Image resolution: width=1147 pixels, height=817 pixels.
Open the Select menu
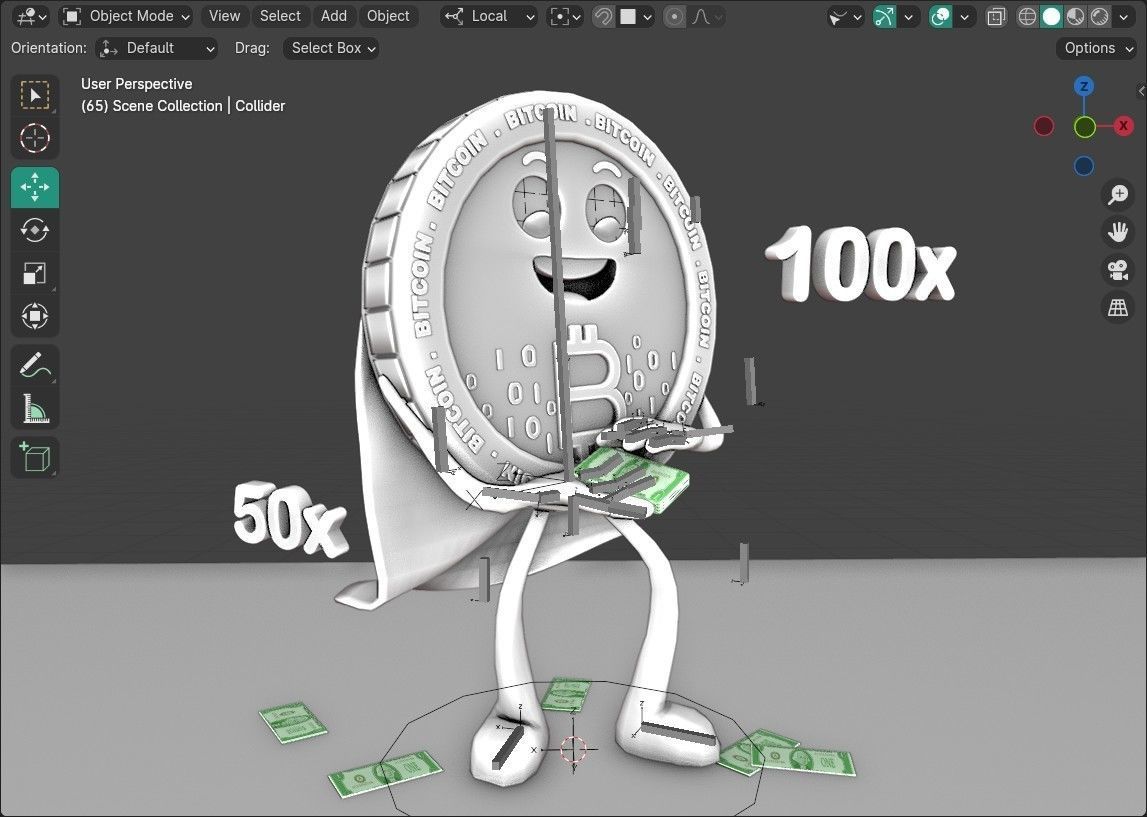[280, 16]
